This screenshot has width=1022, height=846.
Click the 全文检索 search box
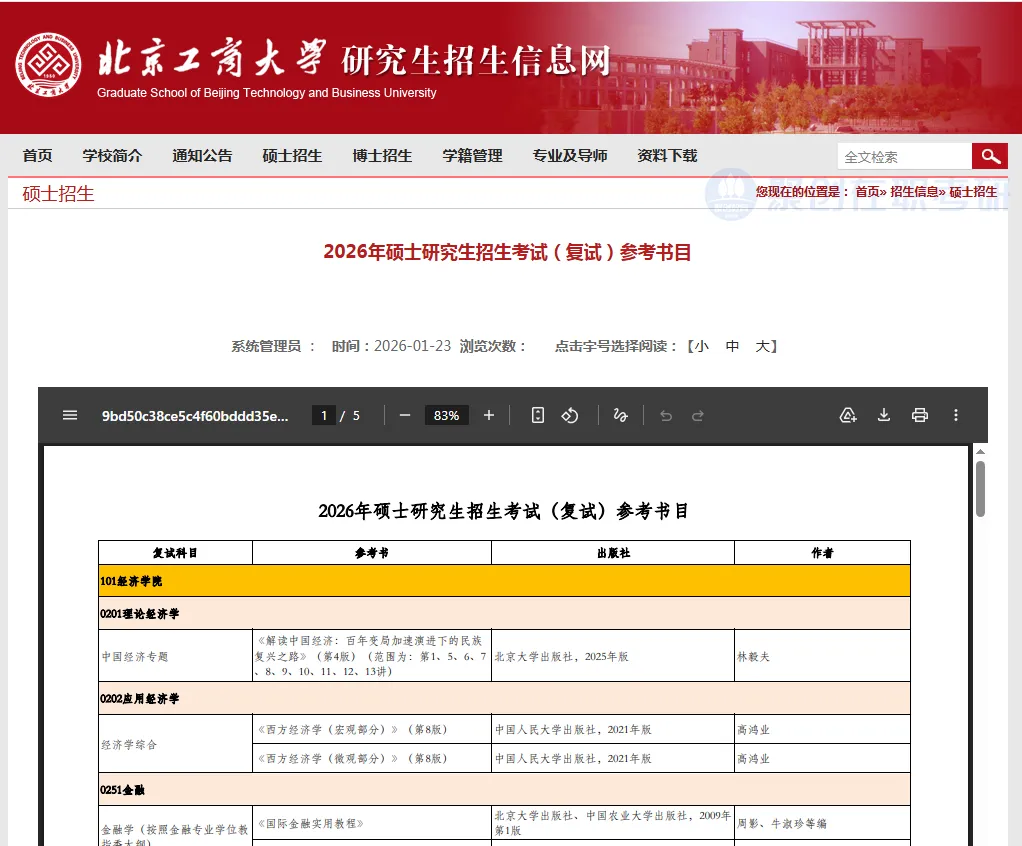pyautogui.click(x=905, y=156)
